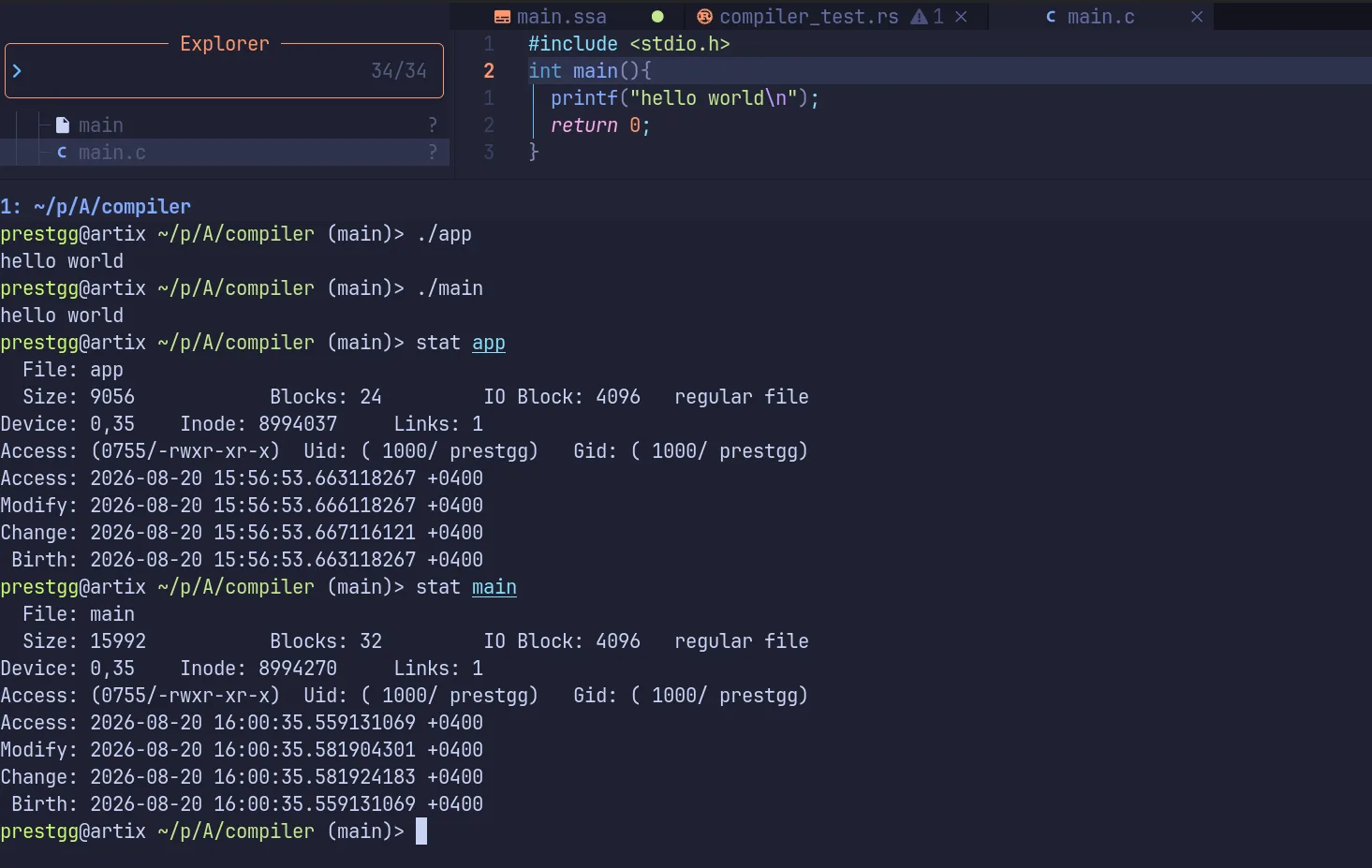Focus the Explorer search input field

point(224,70)
